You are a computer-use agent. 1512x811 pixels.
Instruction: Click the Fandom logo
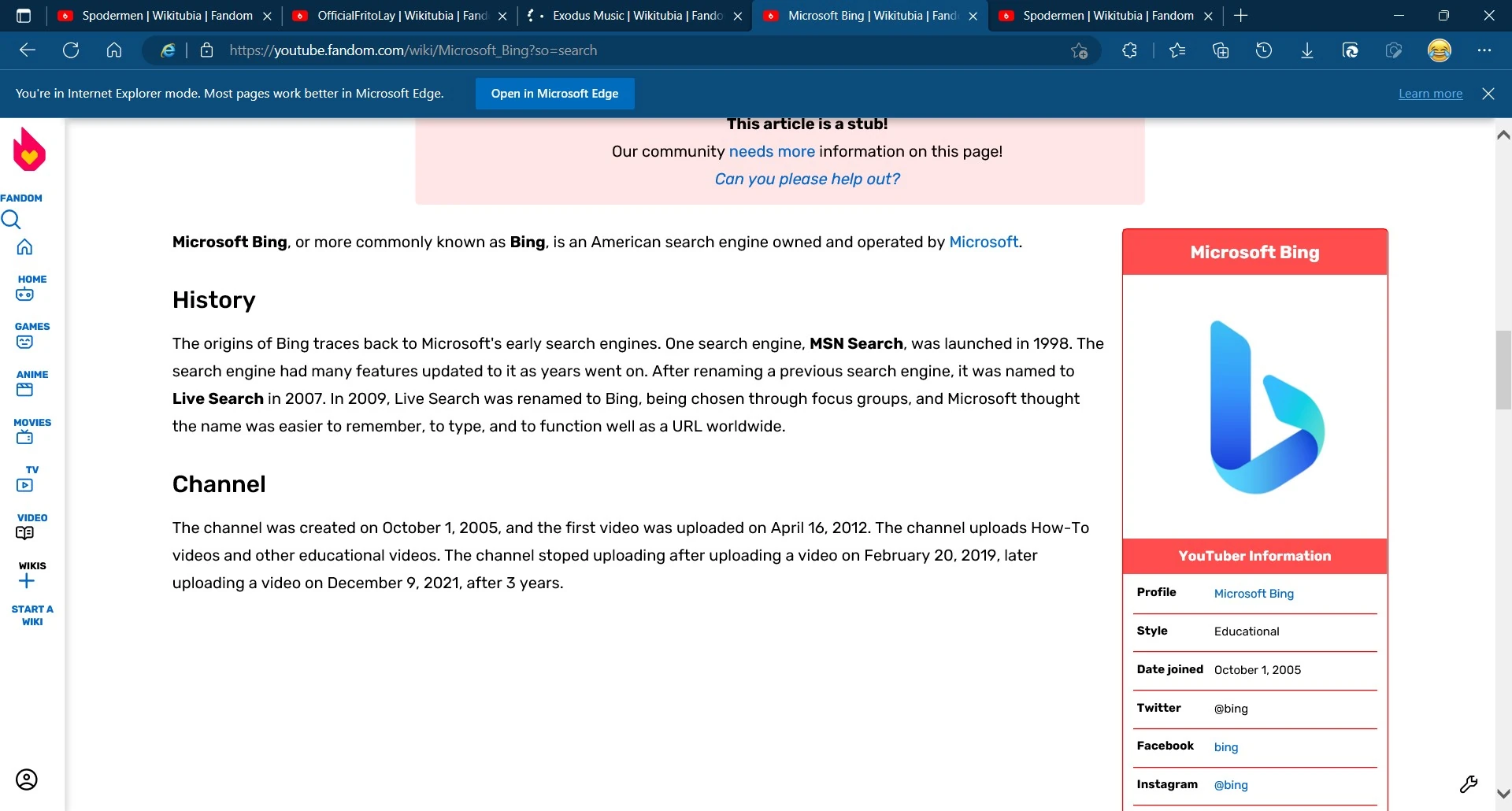28,150
